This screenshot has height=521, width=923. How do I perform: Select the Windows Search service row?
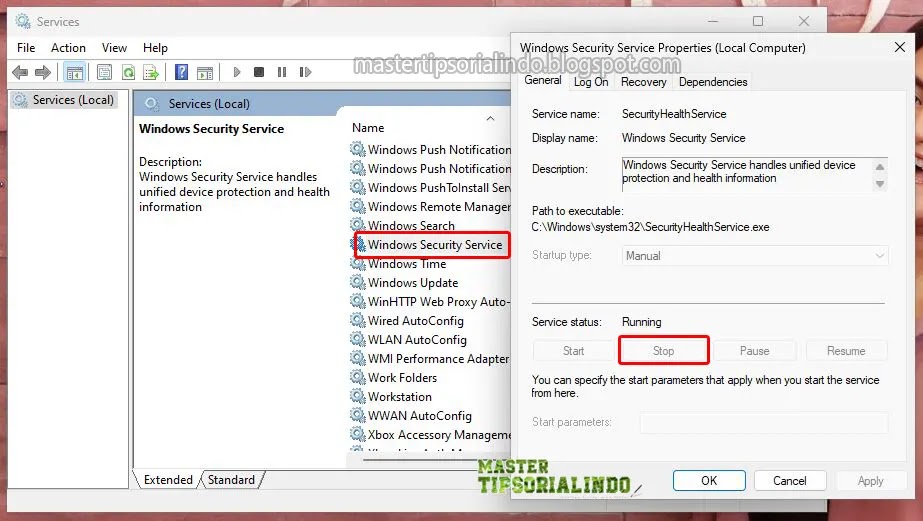point(431,225)
